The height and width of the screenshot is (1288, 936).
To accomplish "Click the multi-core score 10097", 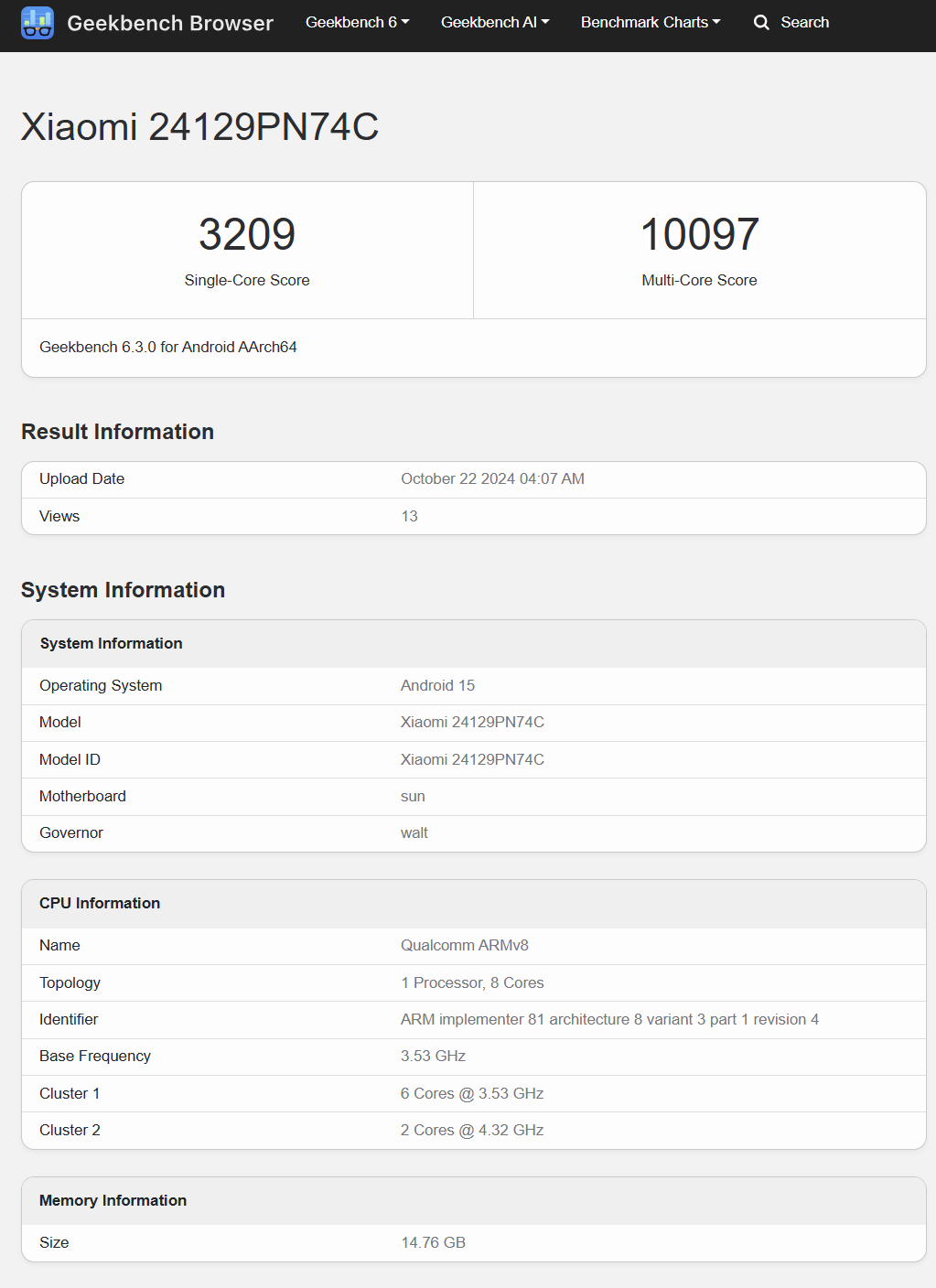I will (x=700, y=234).
